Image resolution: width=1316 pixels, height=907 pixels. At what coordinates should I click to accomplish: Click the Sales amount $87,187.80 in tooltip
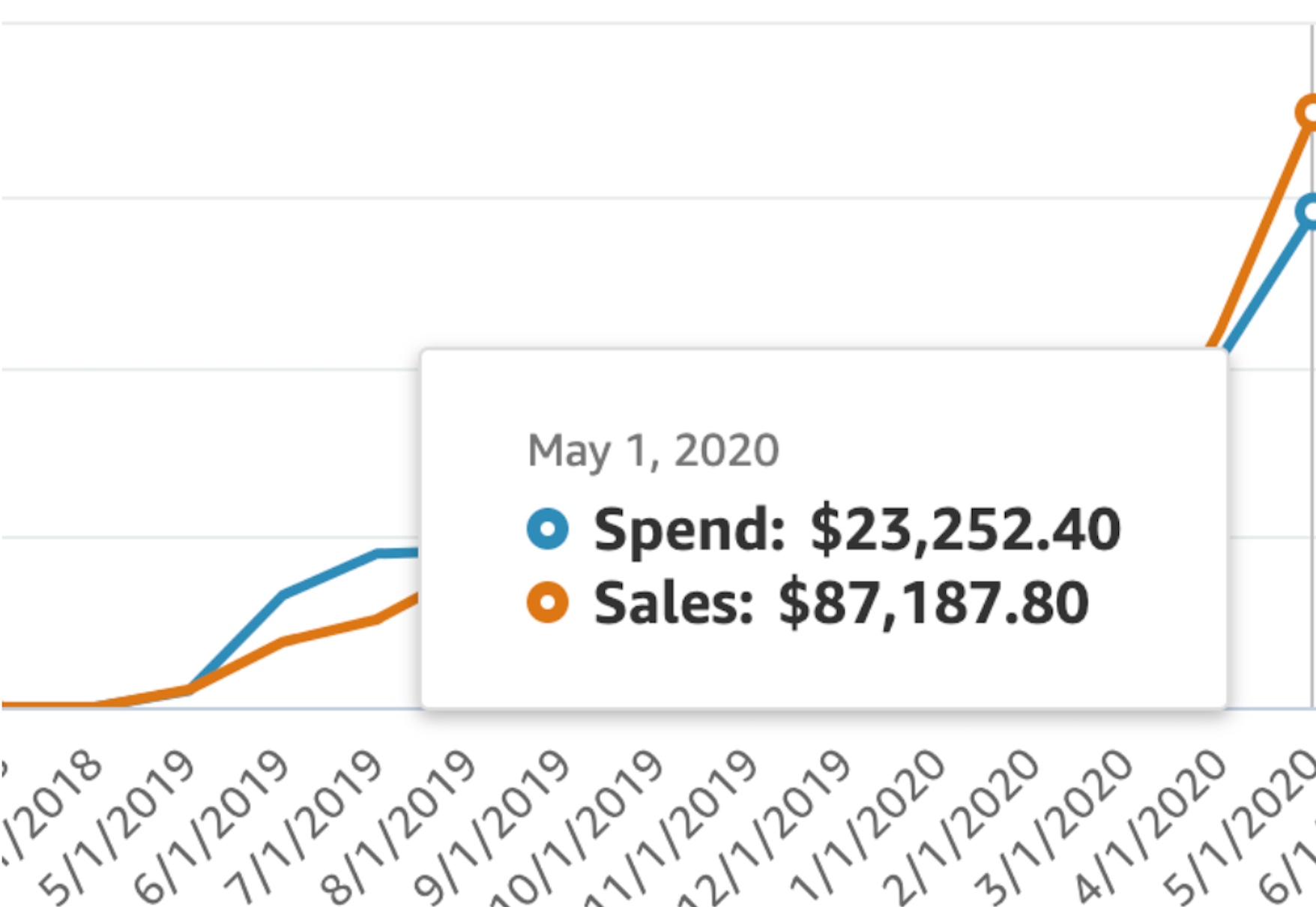click(933, 603)
